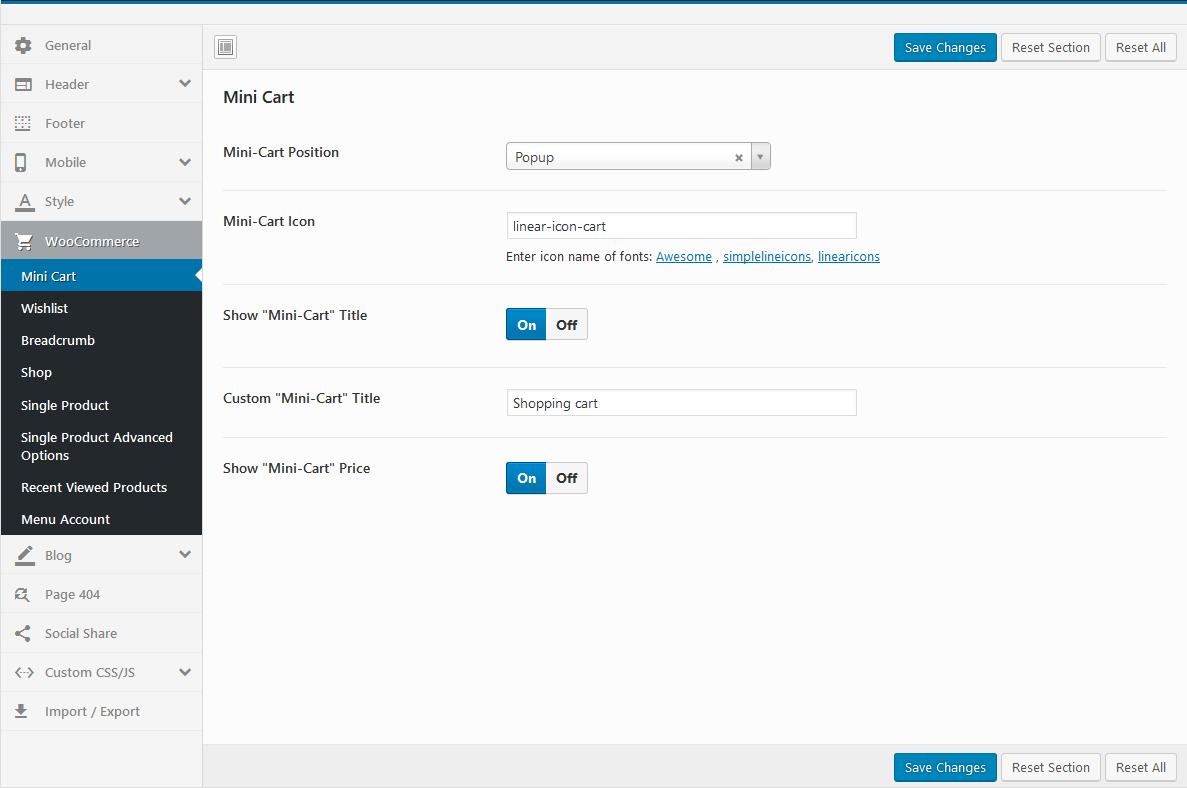The width and height of the screenshot is (1187, 788).
Task: Turn off Show Mini-Cart Price
Action: (x=566, y=478)
